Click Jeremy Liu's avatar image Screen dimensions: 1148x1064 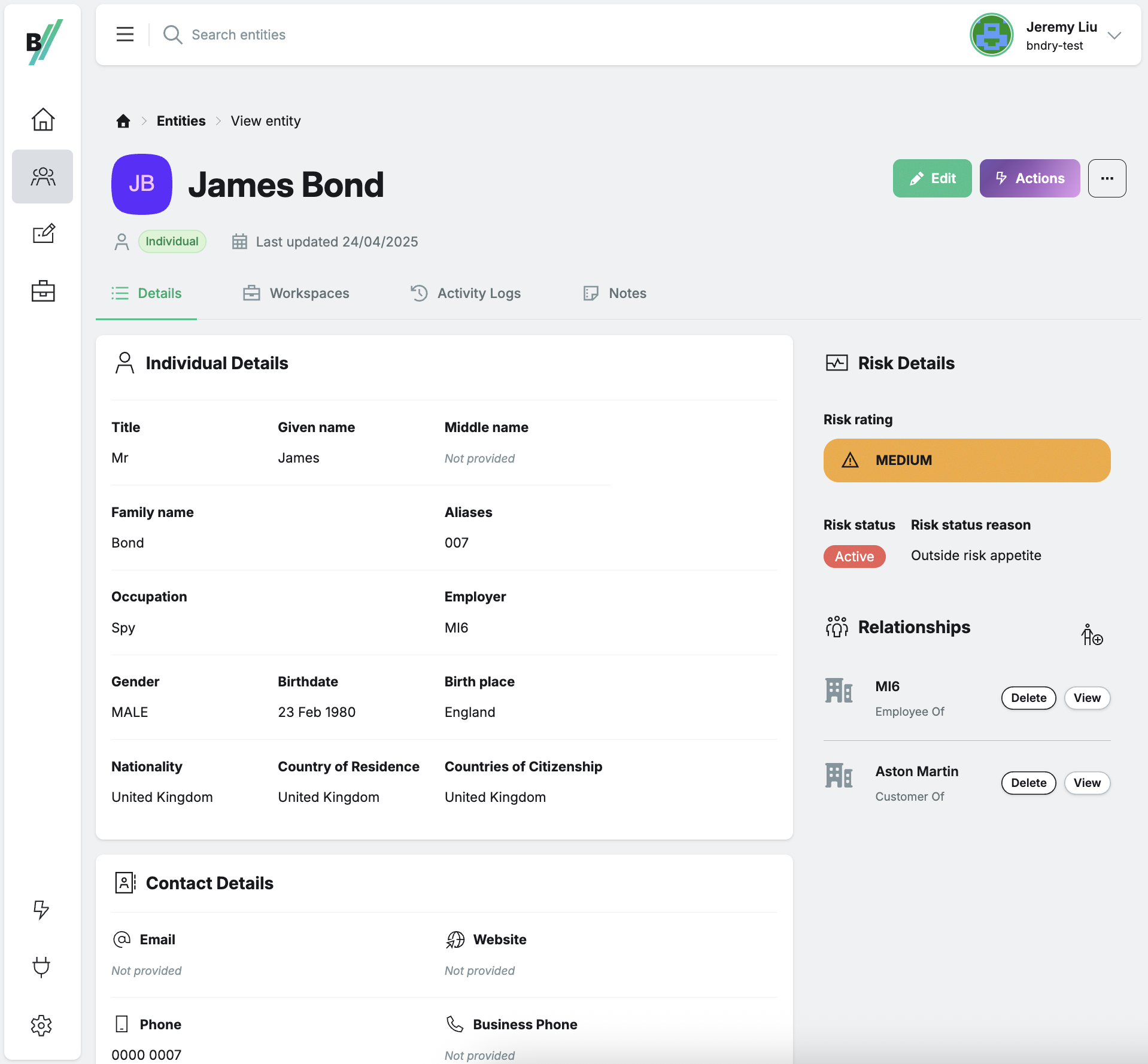tap(991, 35)
